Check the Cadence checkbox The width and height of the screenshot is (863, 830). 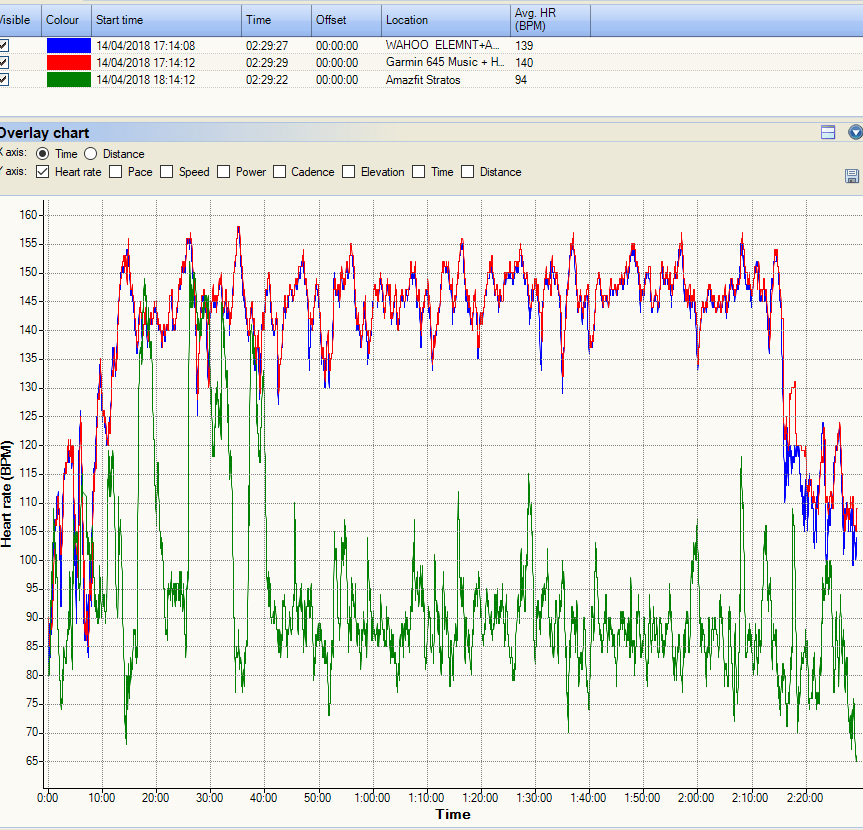tap(278, 172)
